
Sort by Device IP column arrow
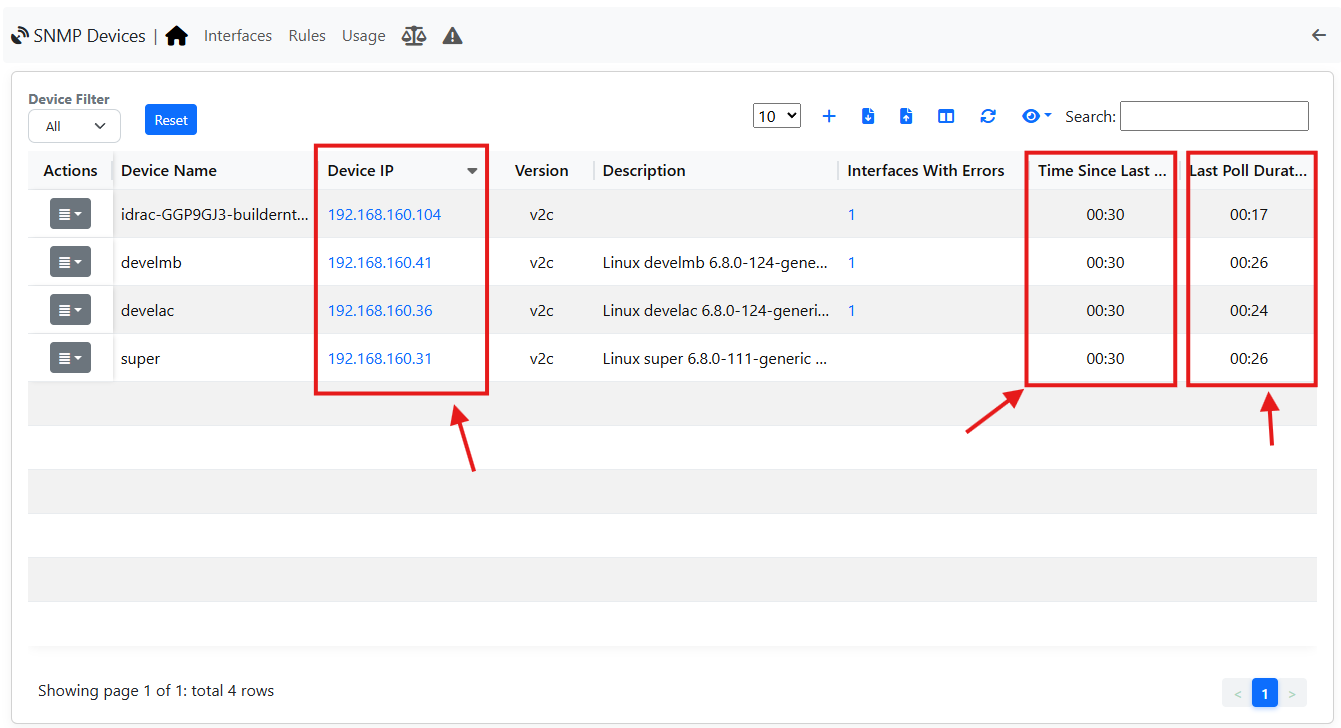coord(472,171)
